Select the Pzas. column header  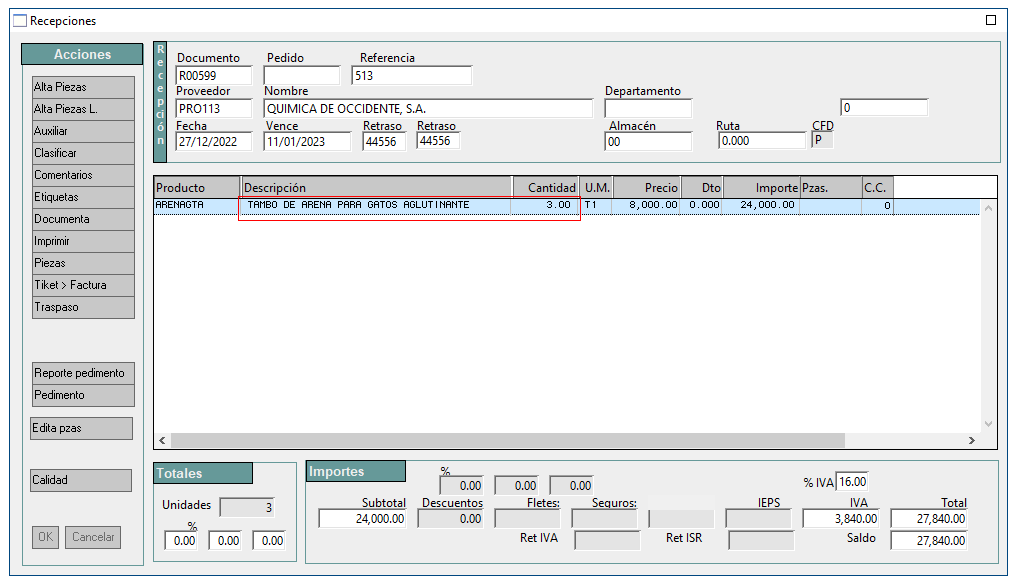(x=831, y=188)
